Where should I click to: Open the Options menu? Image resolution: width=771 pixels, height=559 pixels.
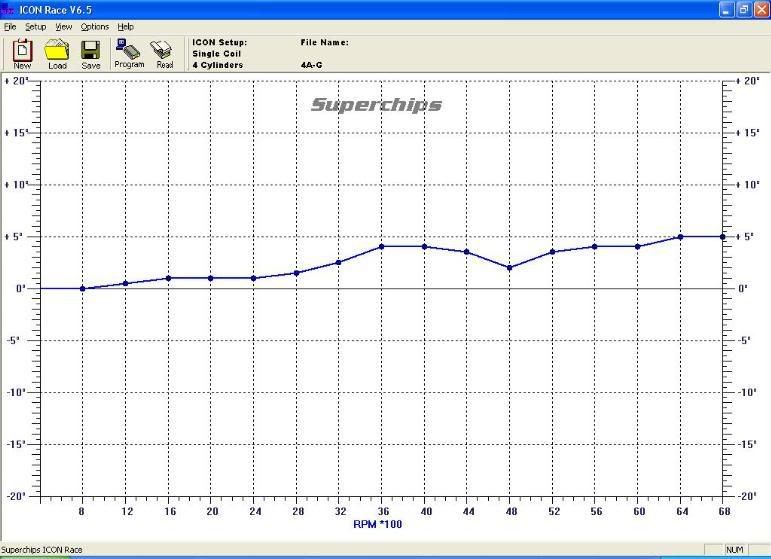[x=94, y=27]
